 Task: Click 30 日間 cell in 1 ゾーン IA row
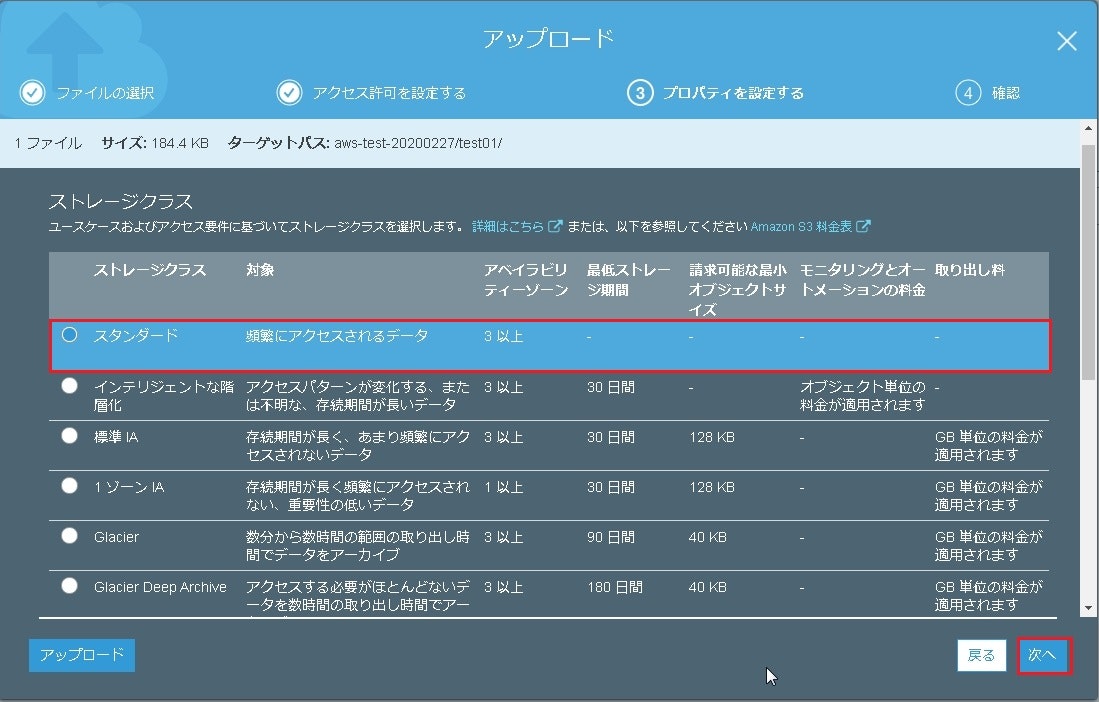(611, 487)
